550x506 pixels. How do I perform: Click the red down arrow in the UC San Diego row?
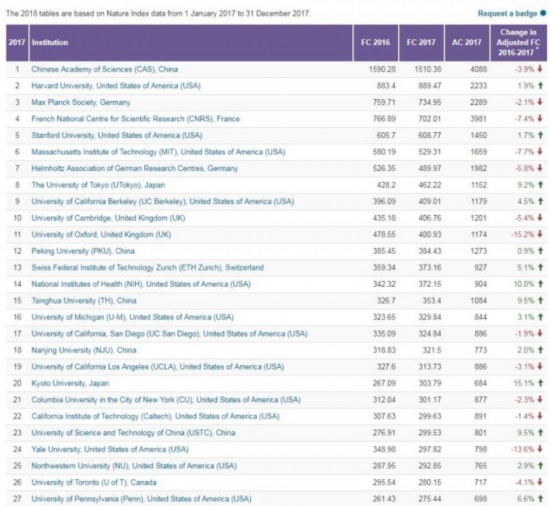click(540, 333)
